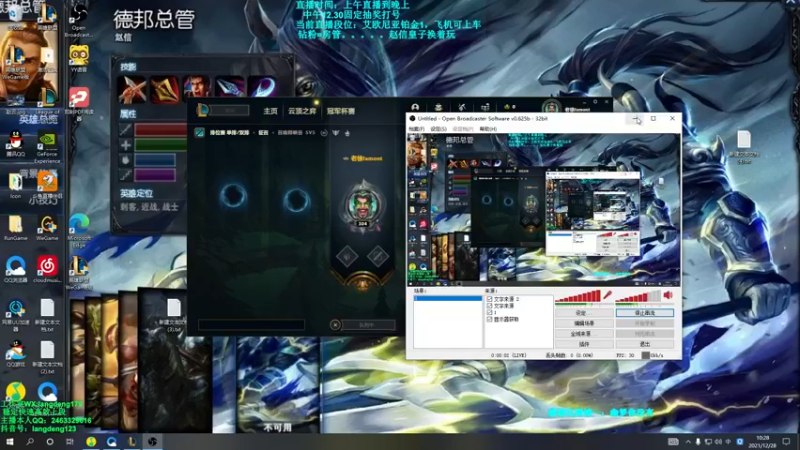The width and height of the screenshot is (800, 450).
Task: Click the lobby chat input field
Action: pos(252,324)
